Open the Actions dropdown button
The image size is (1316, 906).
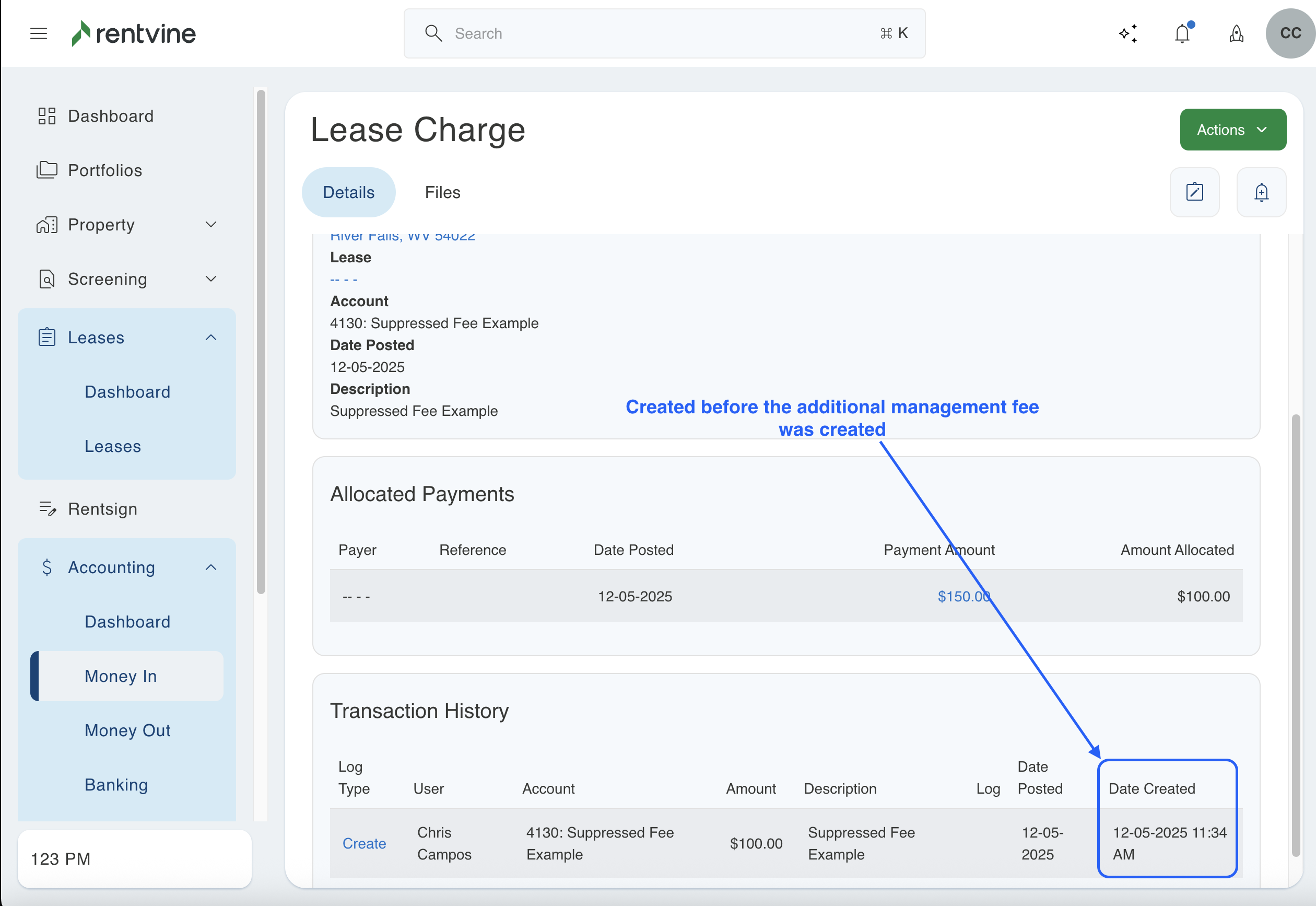click(1232, 130)
